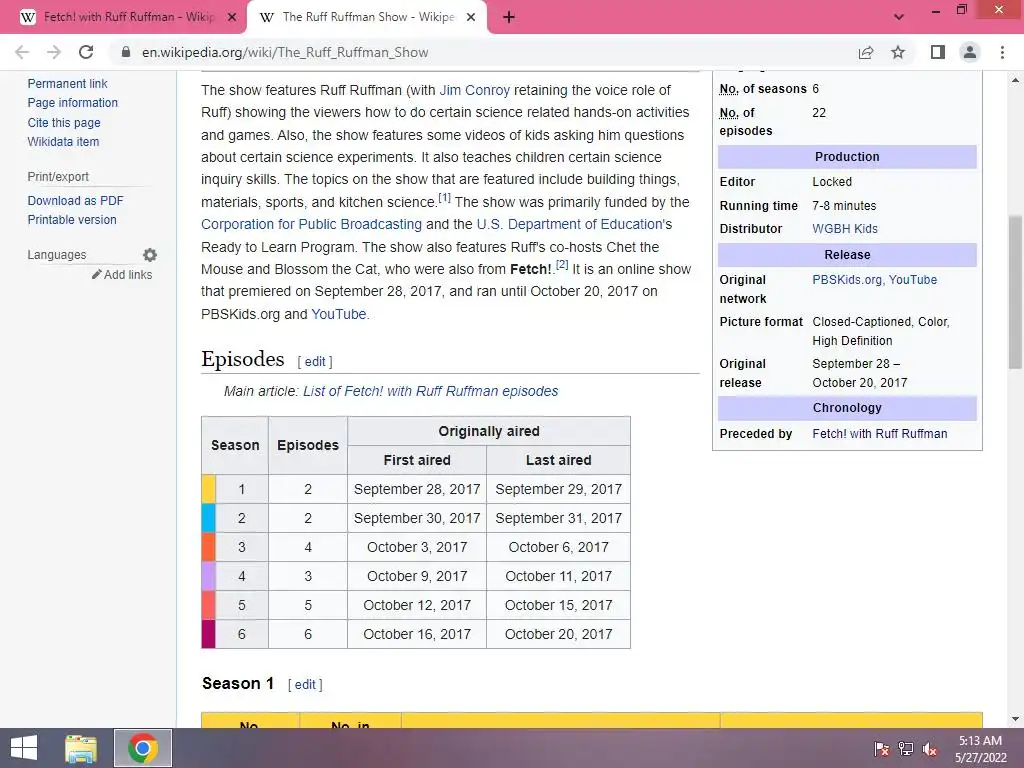Click the Season column header

coord(235,445)
